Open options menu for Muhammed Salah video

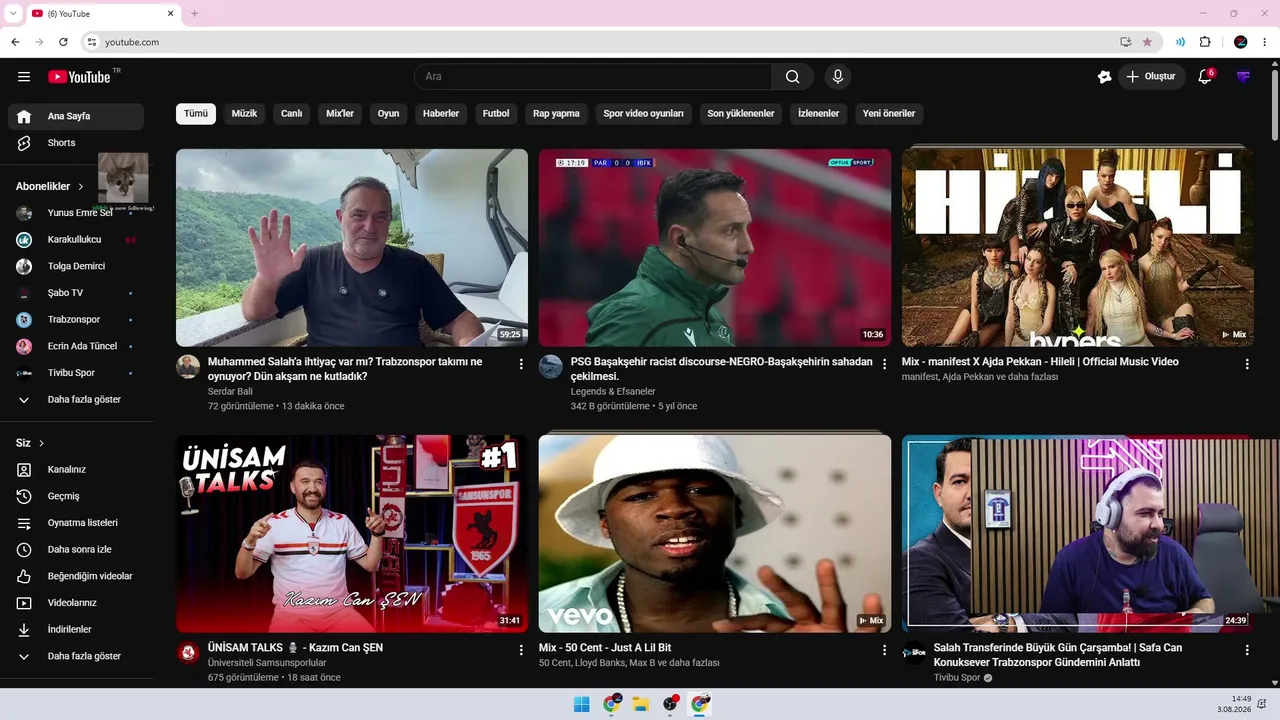[x=521, y=364]
